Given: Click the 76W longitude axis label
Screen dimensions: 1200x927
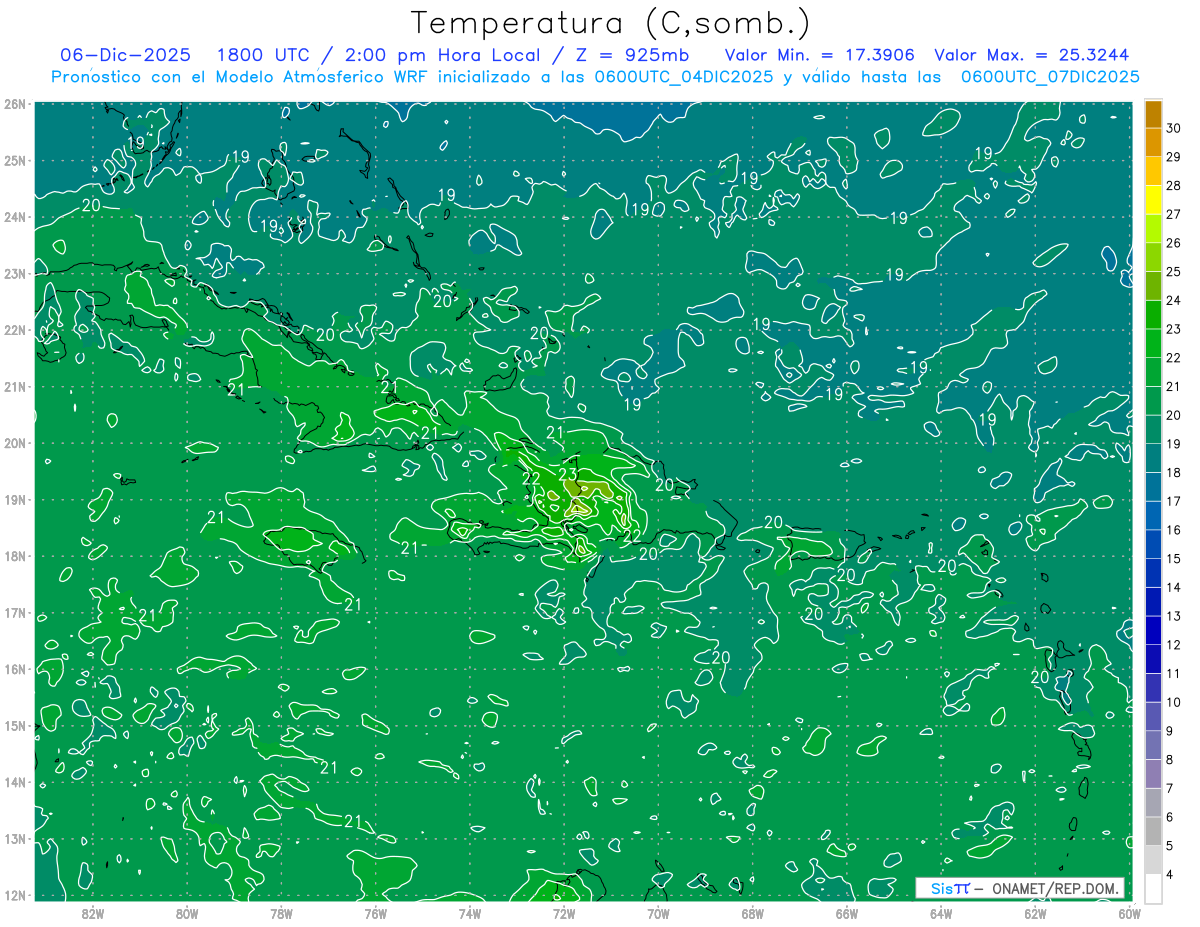Looking at the screenshot, I should coord(376,912).
